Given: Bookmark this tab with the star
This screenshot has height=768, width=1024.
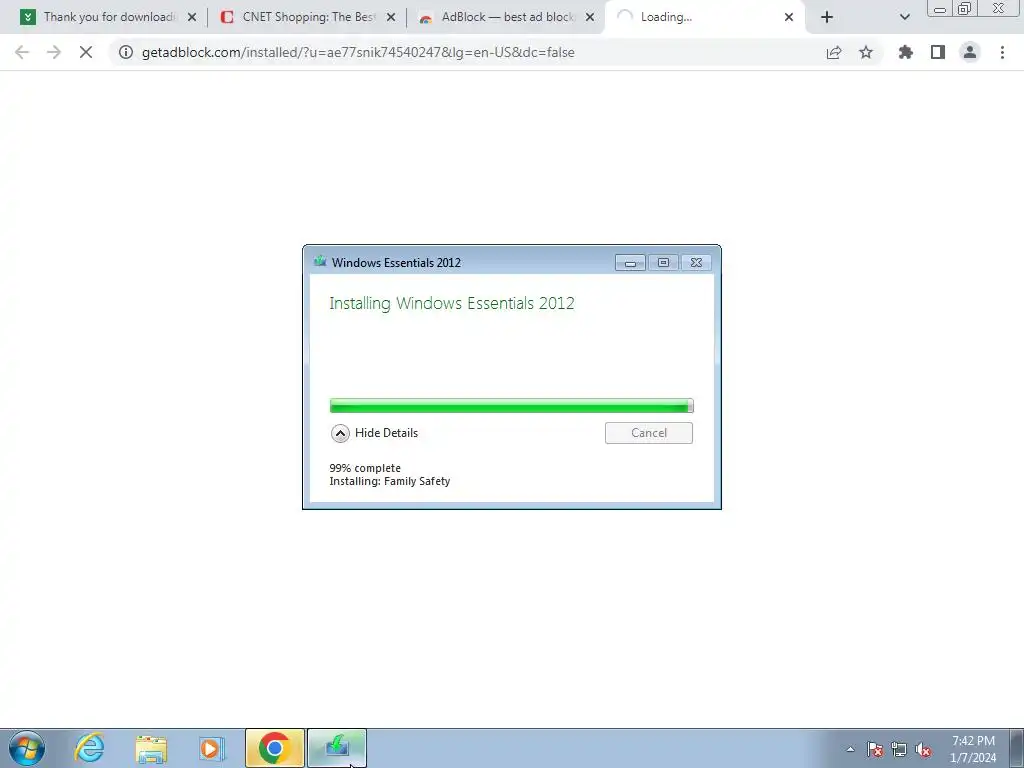Looking at the screenshot, I should pyautogui.click(x=866, y=52).
